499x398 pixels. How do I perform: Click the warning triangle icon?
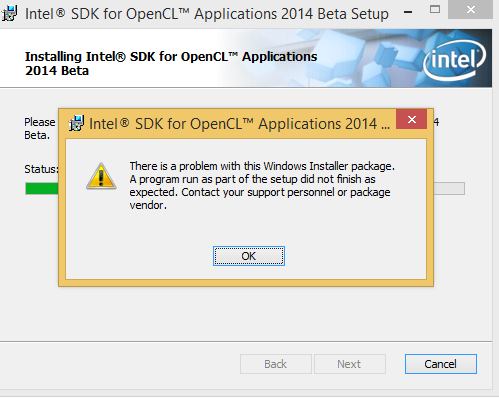point(101,177)
